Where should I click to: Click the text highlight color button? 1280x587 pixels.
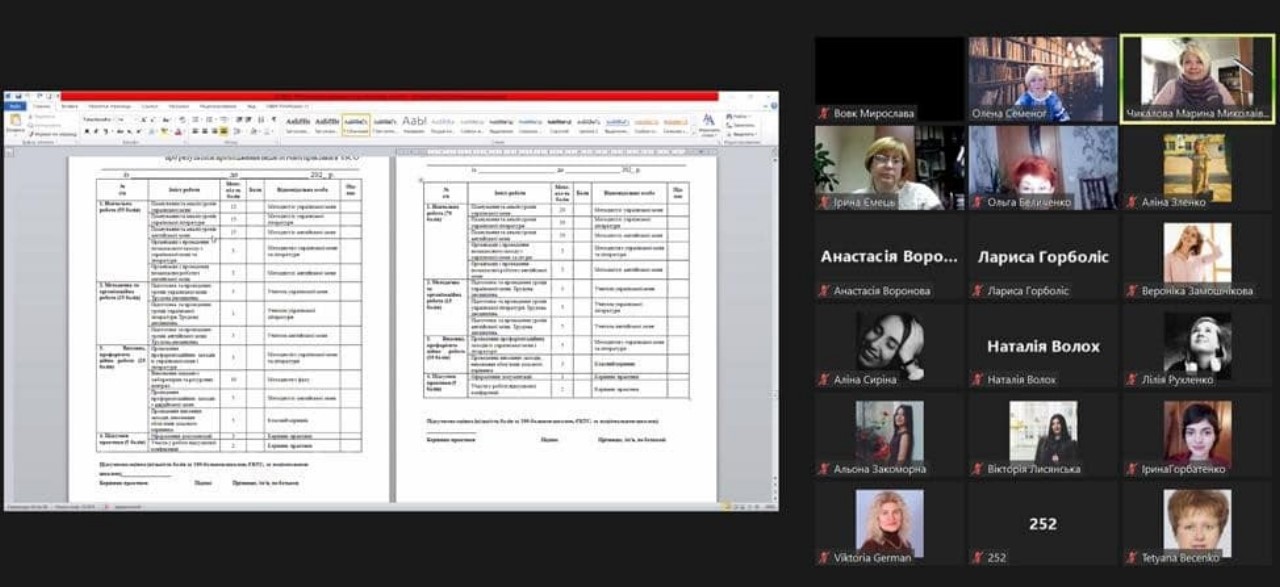165,131
